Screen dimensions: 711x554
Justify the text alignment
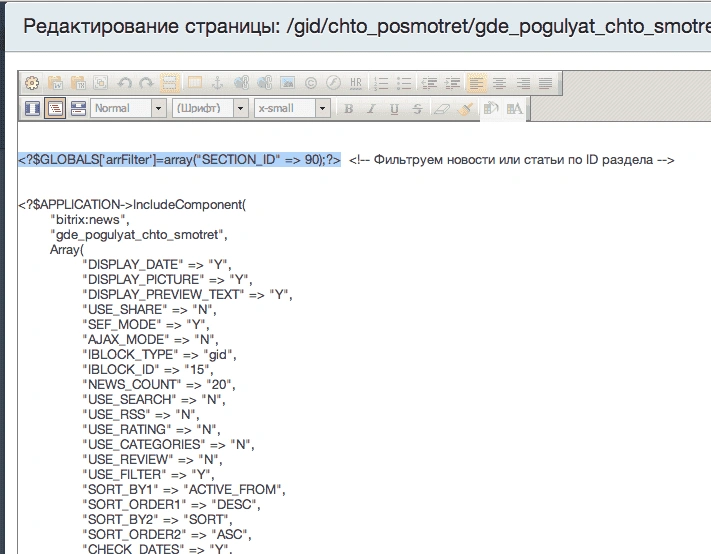545,83
